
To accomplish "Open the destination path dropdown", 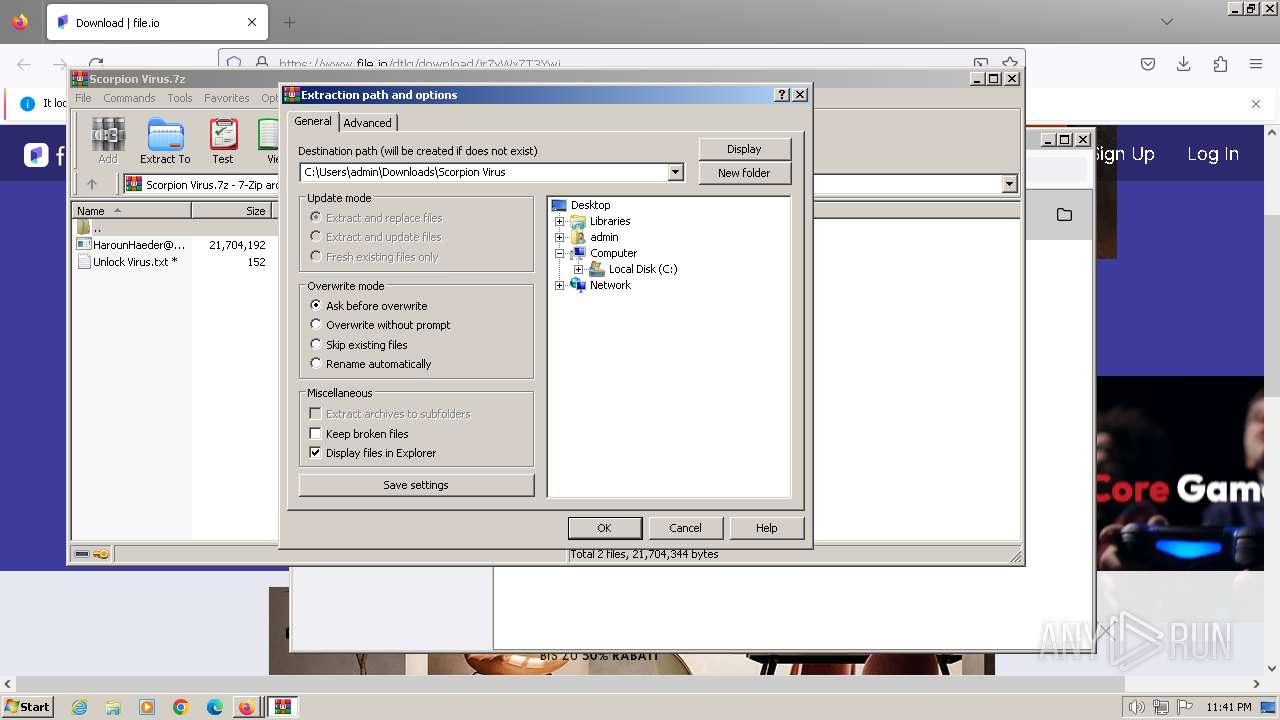I will tap(675, 172).
